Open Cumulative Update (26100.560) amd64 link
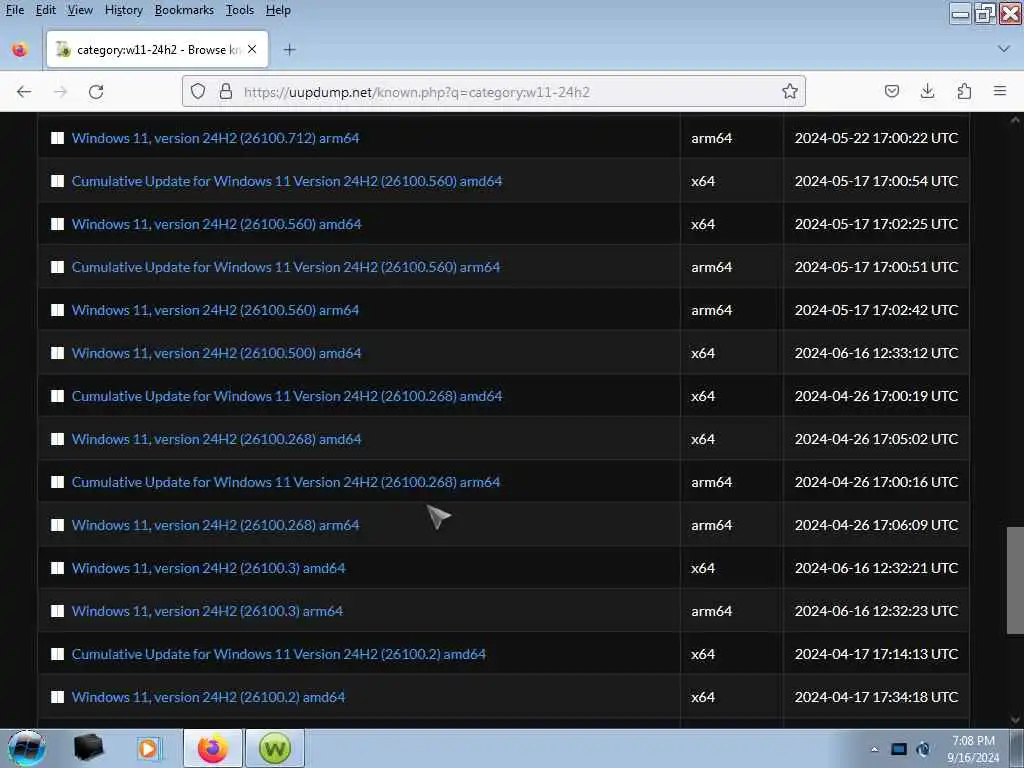Screen dimensions: 1024x768 pos(287,181)
